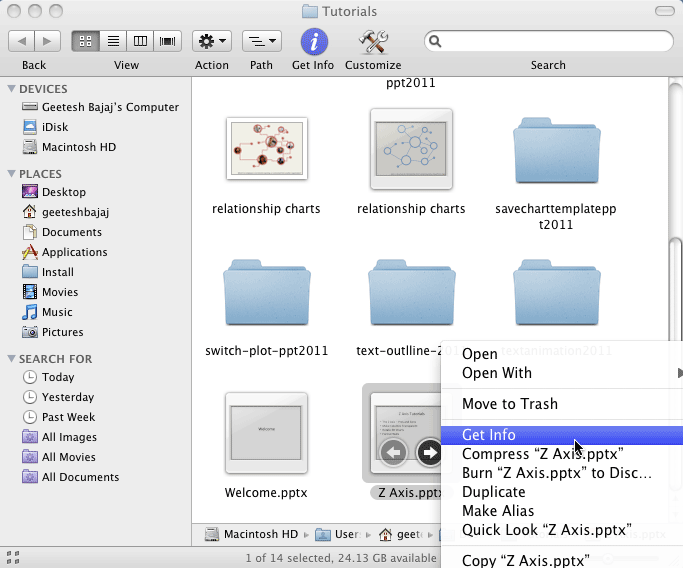Open Pictures in the sidebar
683x568 pixels.
point(53,332)
